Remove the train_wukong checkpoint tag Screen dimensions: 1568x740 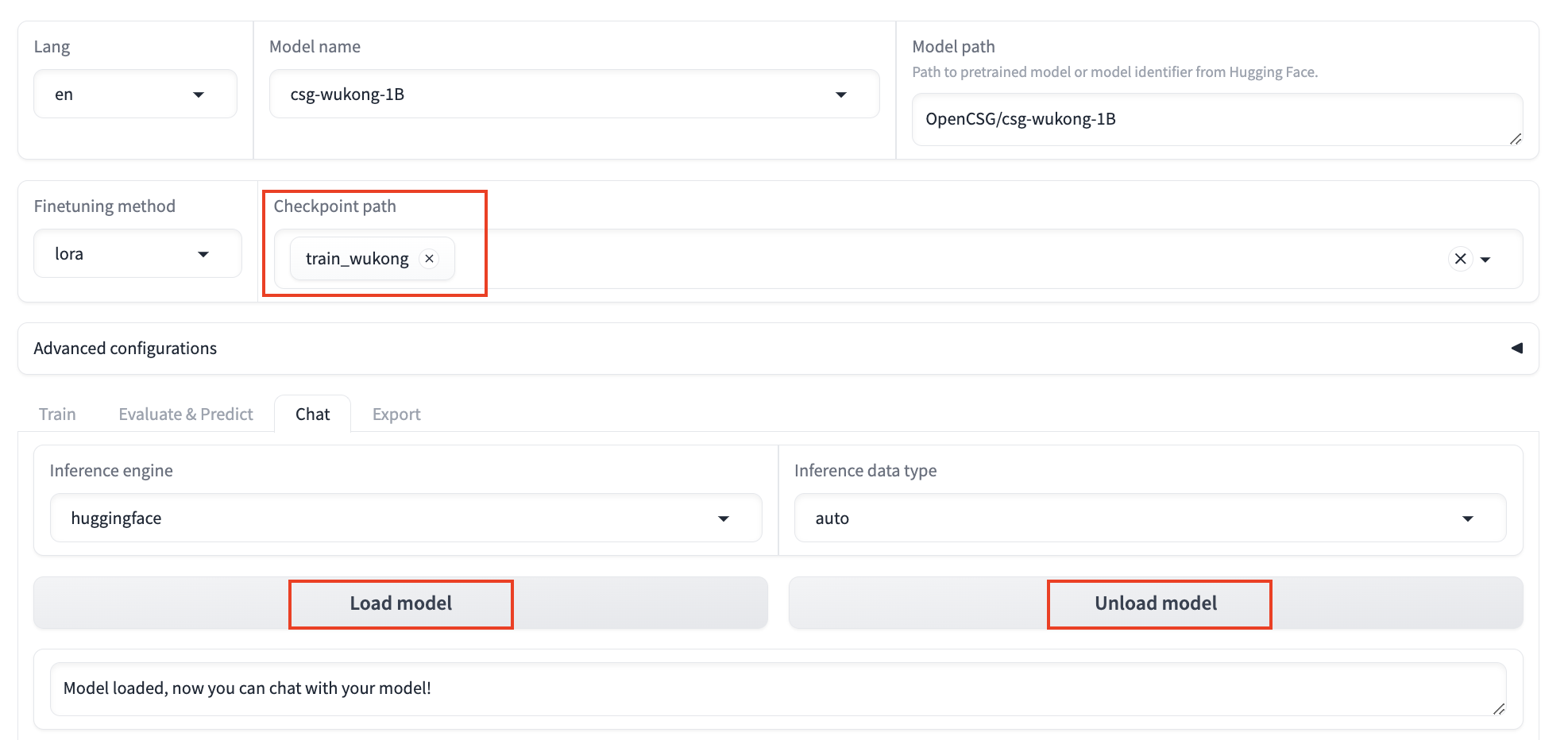click(x=429, y=259)
